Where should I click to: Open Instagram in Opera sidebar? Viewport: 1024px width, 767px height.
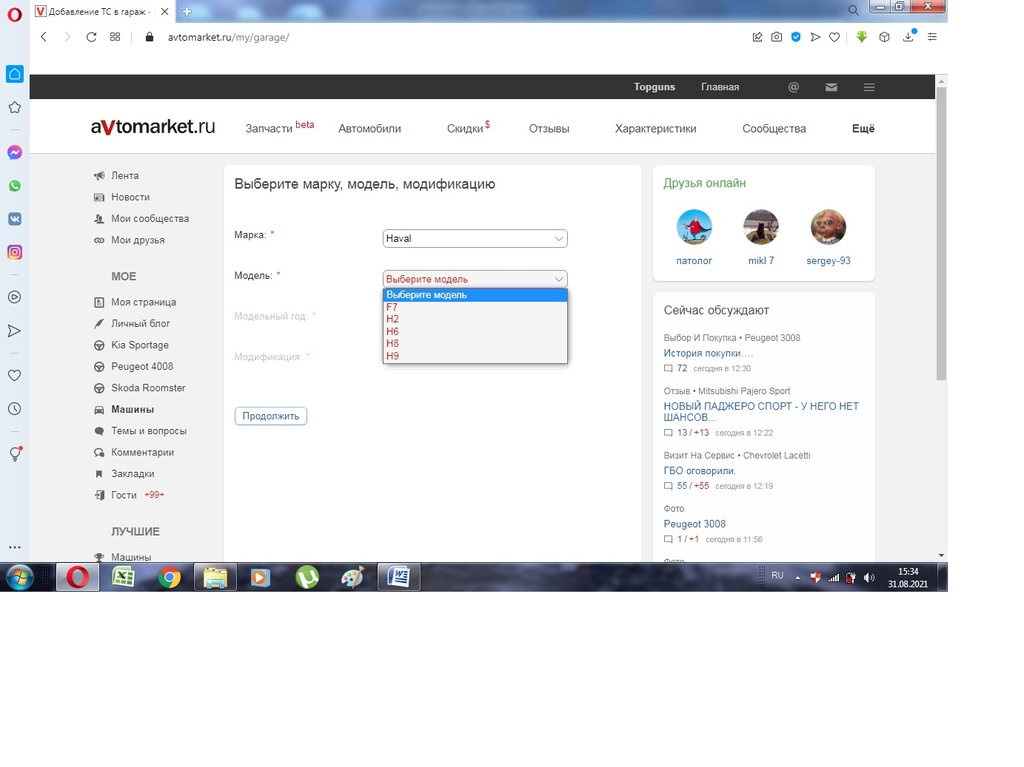(14, 252)
